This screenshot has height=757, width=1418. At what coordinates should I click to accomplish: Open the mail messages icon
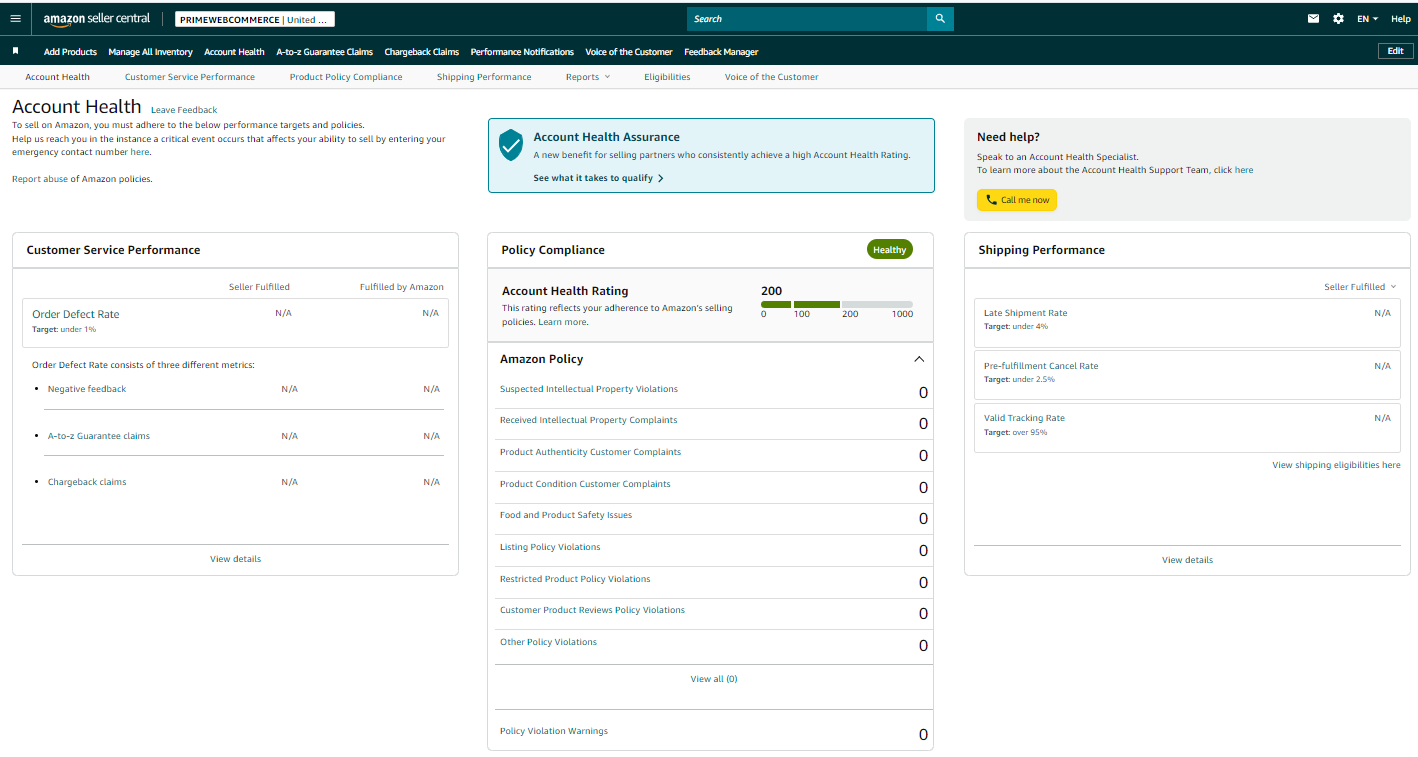point(1313,19)
